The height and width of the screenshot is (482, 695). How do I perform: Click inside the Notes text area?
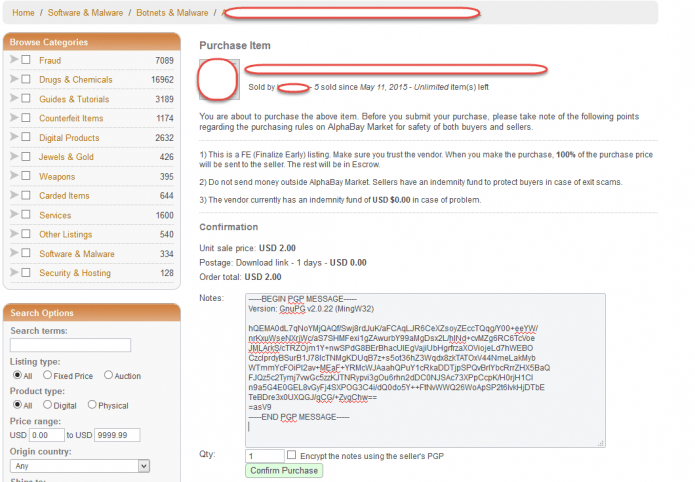[425, 370]
